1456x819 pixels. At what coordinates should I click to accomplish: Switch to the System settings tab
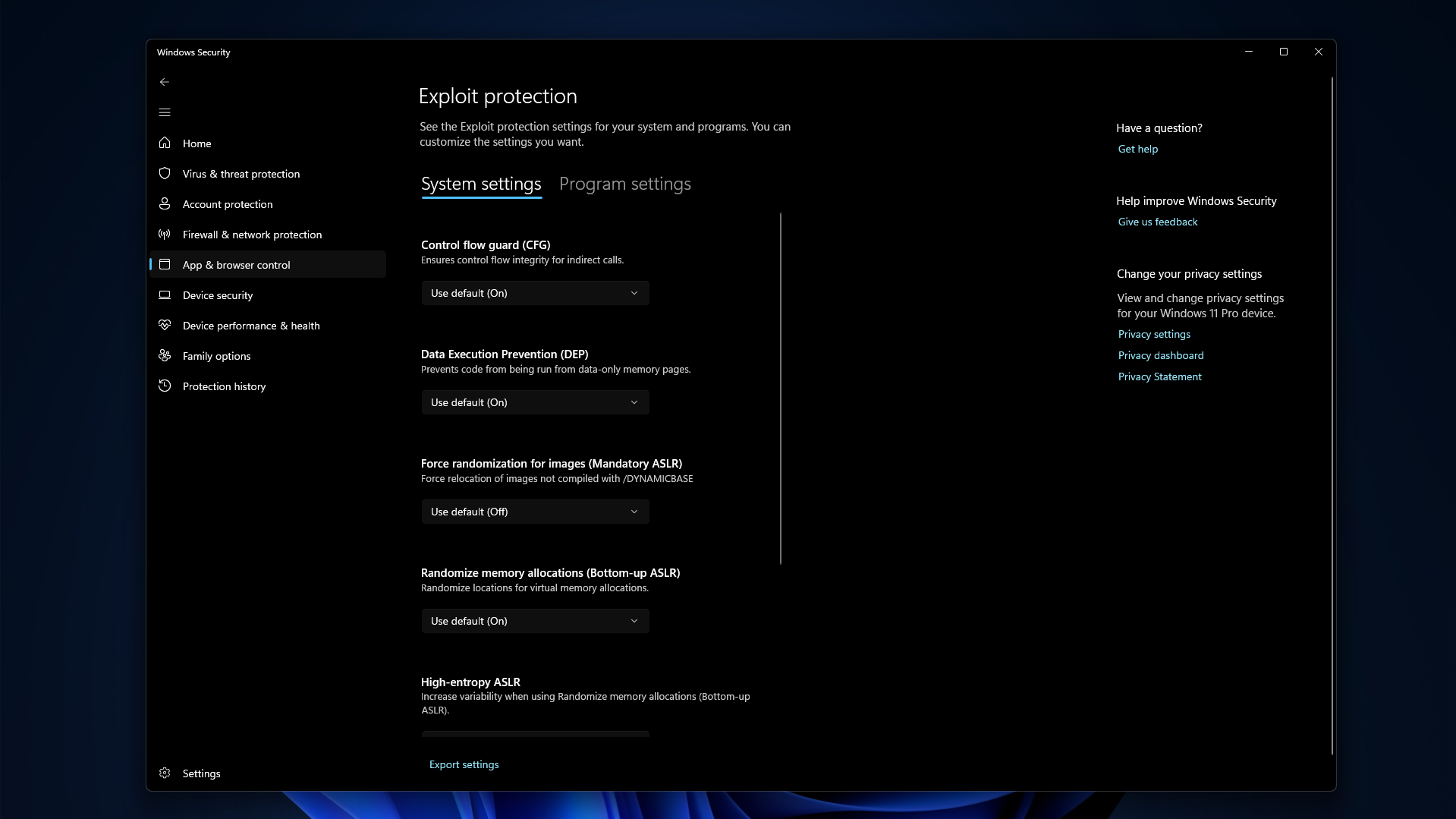coord(481,184)
